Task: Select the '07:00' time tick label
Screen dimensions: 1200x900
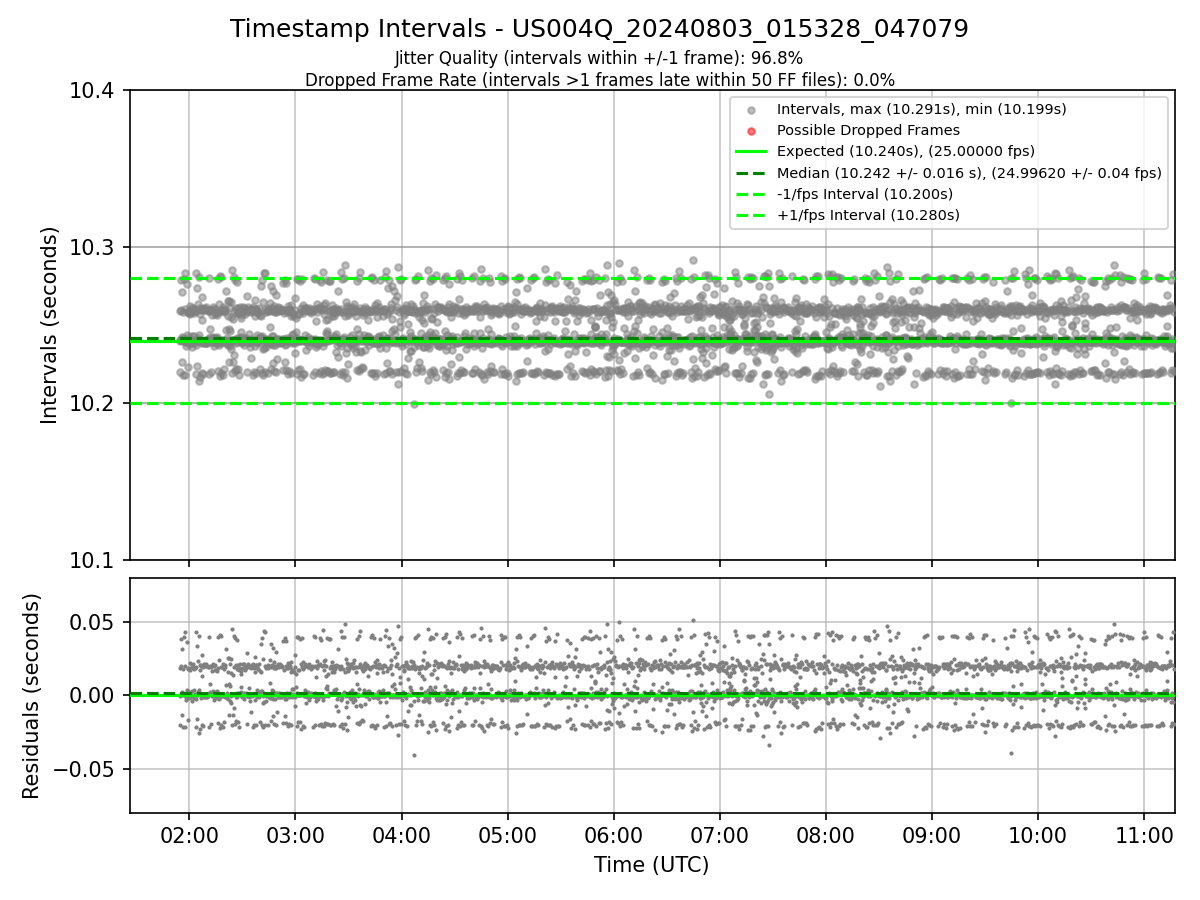Action: (x=719, y=835)
